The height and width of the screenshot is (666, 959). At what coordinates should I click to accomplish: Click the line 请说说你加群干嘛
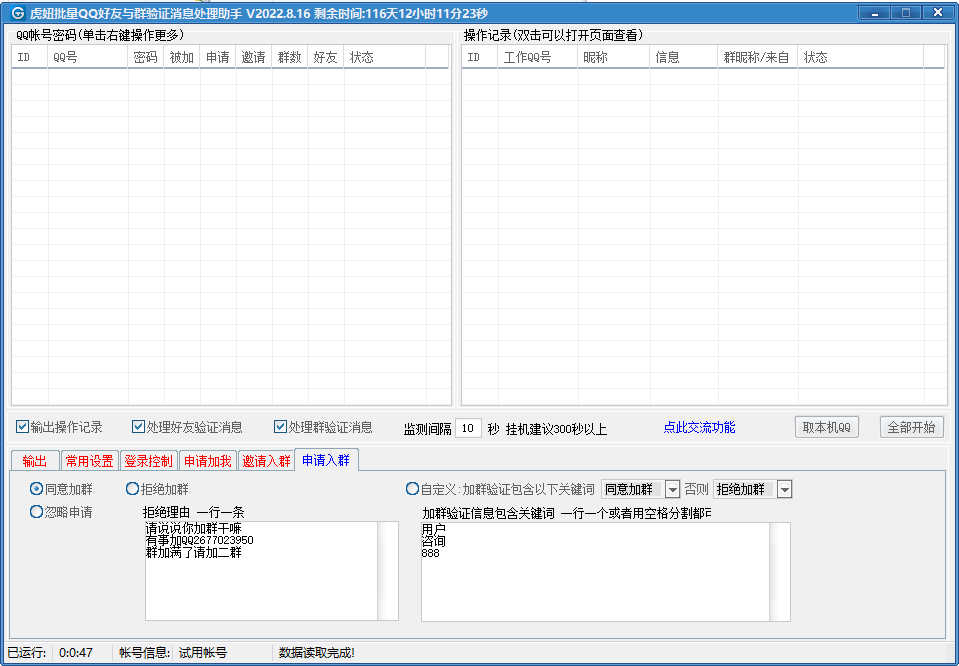coord(193,528)
